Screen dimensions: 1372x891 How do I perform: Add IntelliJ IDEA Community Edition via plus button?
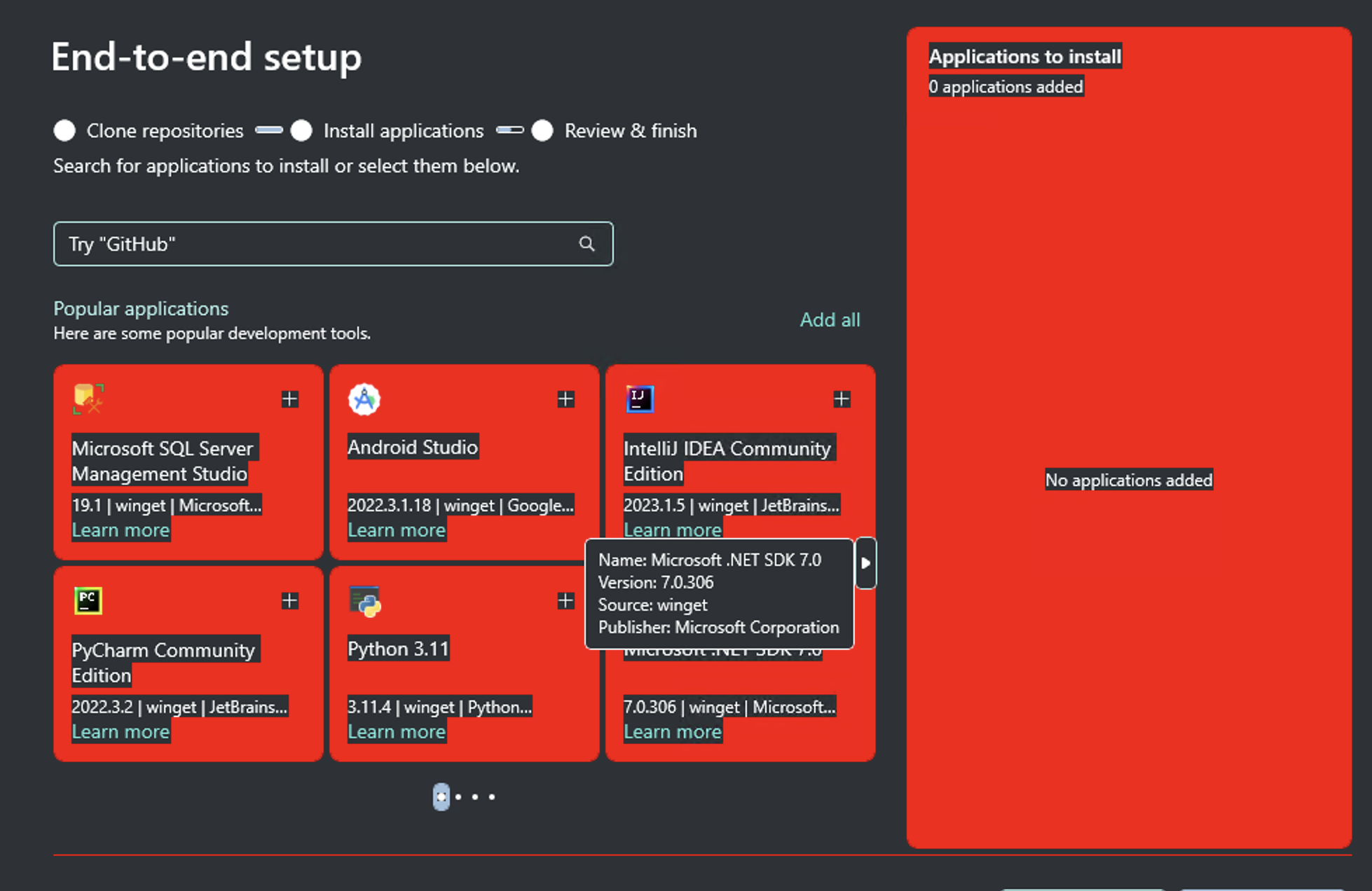pyautogui.click(x=842, y=399)
